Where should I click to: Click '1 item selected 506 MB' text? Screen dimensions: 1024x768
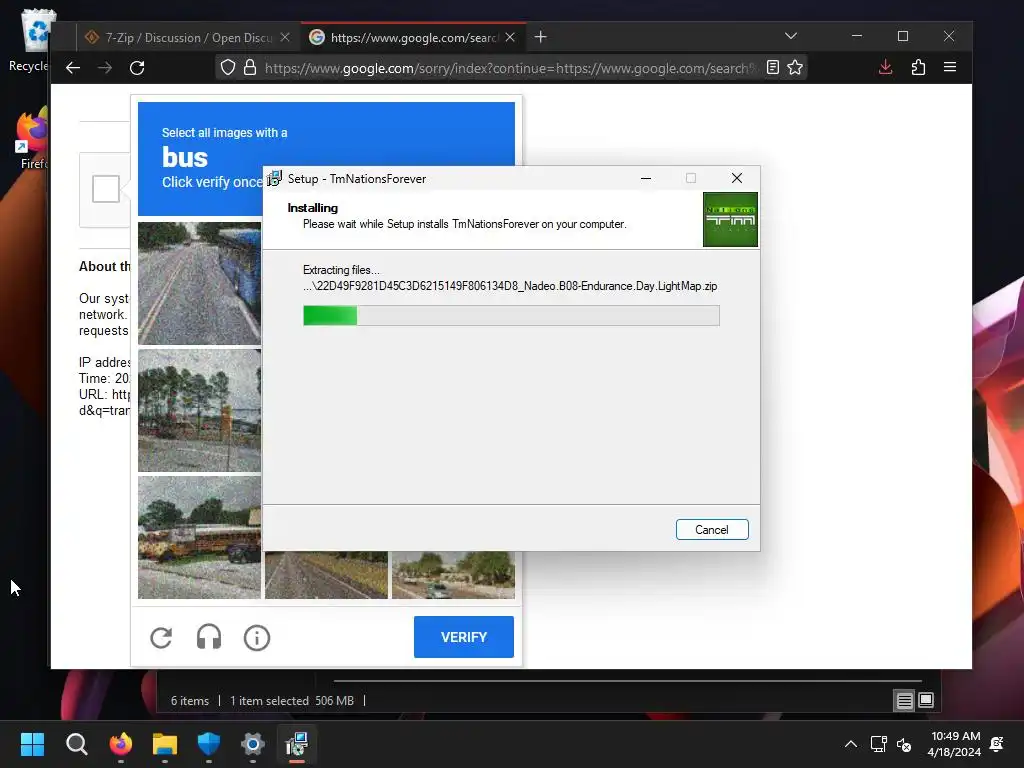[292, 701]
